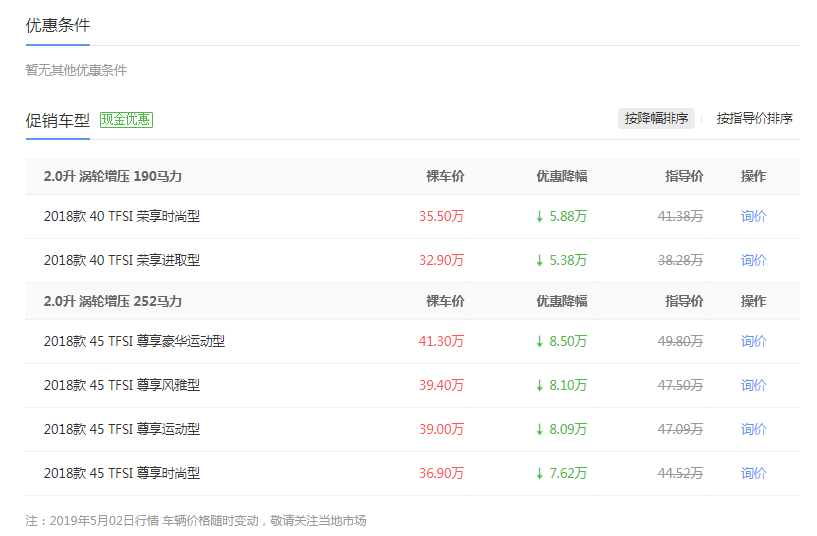This screenshot has width=817, height=536.
Task: Click the 8.10万 discount value
Action: coord(568,385)
